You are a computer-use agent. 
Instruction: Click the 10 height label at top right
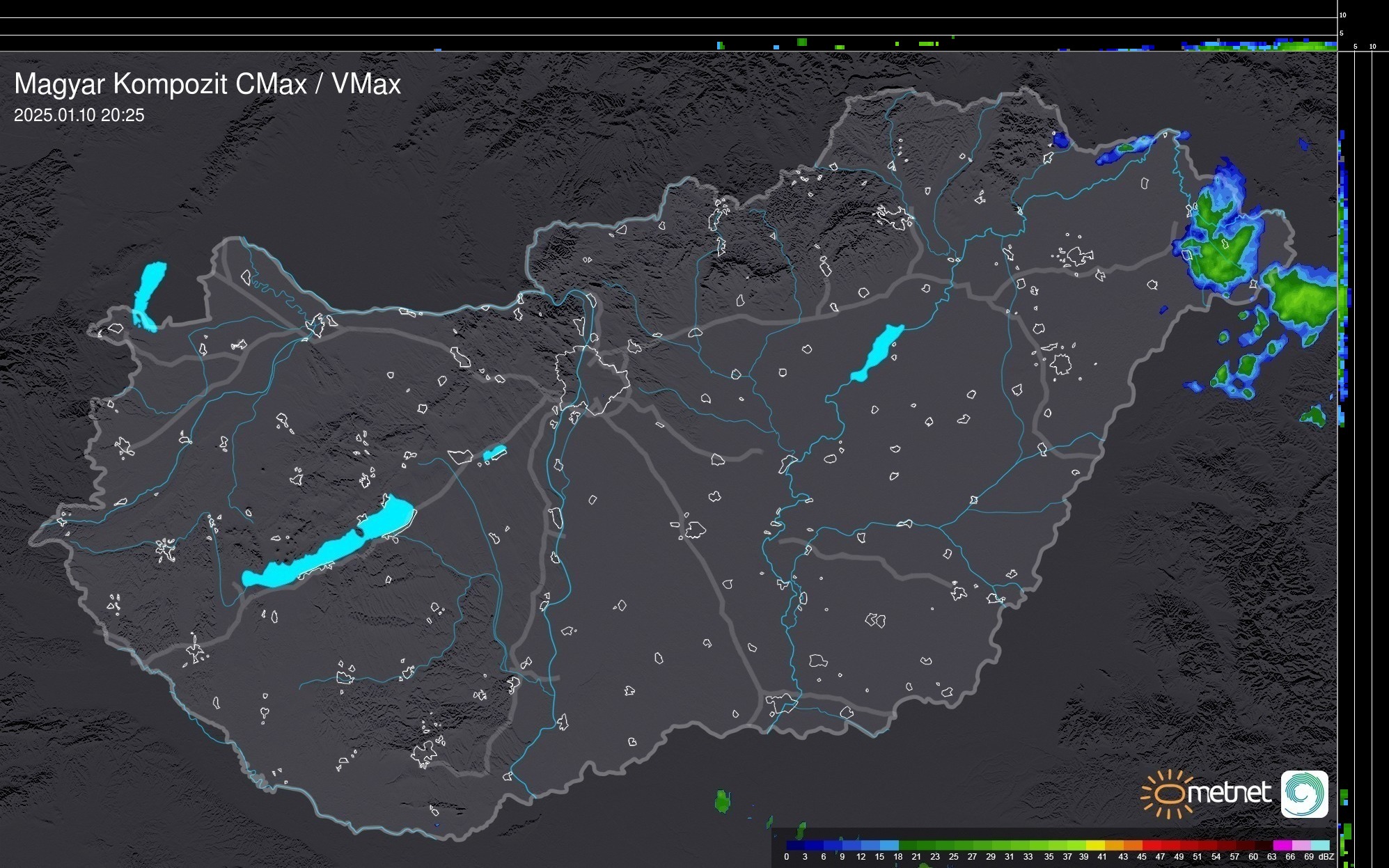pos(1343,15)
